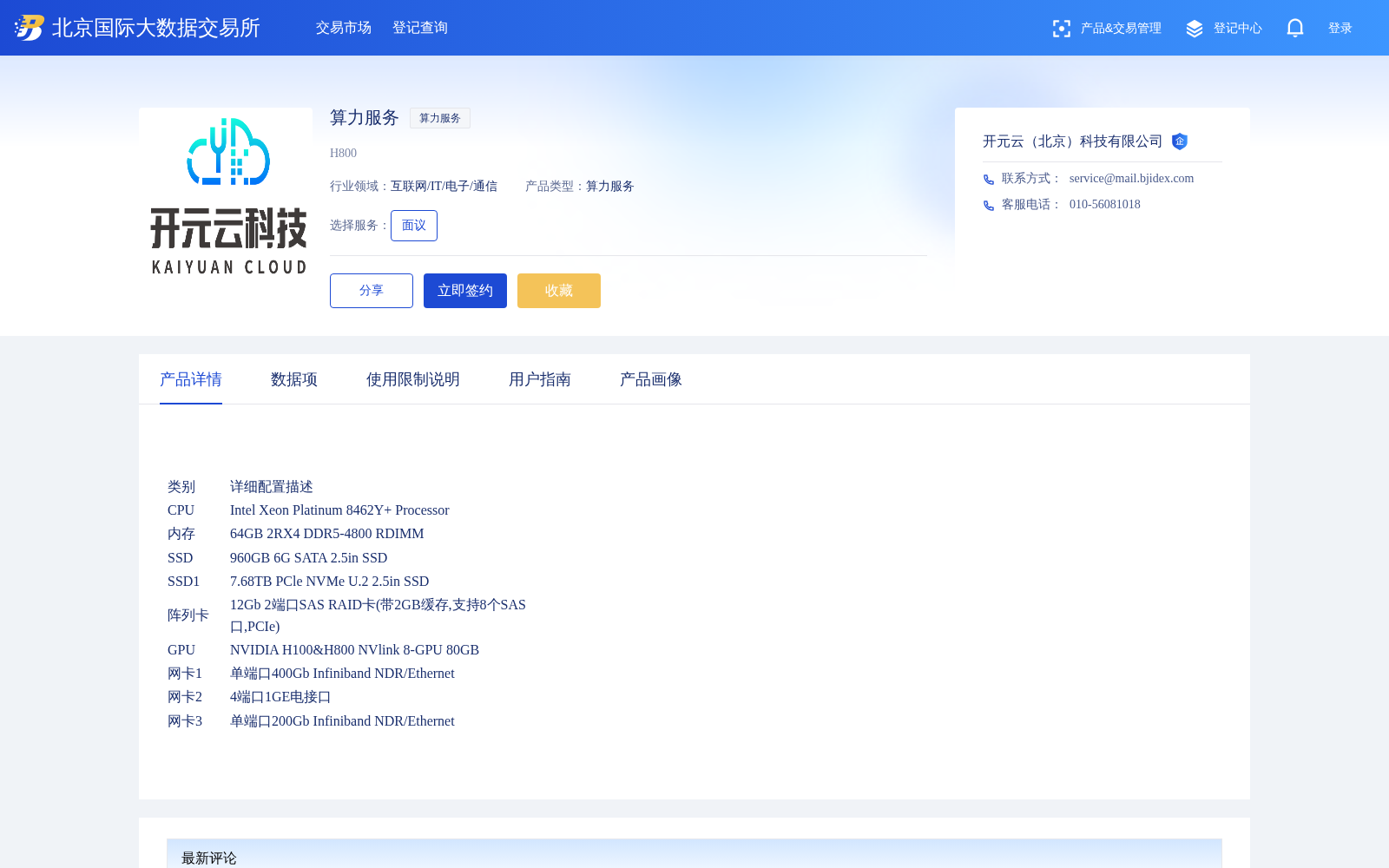
Task: Click the 登录 link
Action: click(1340, 29)
